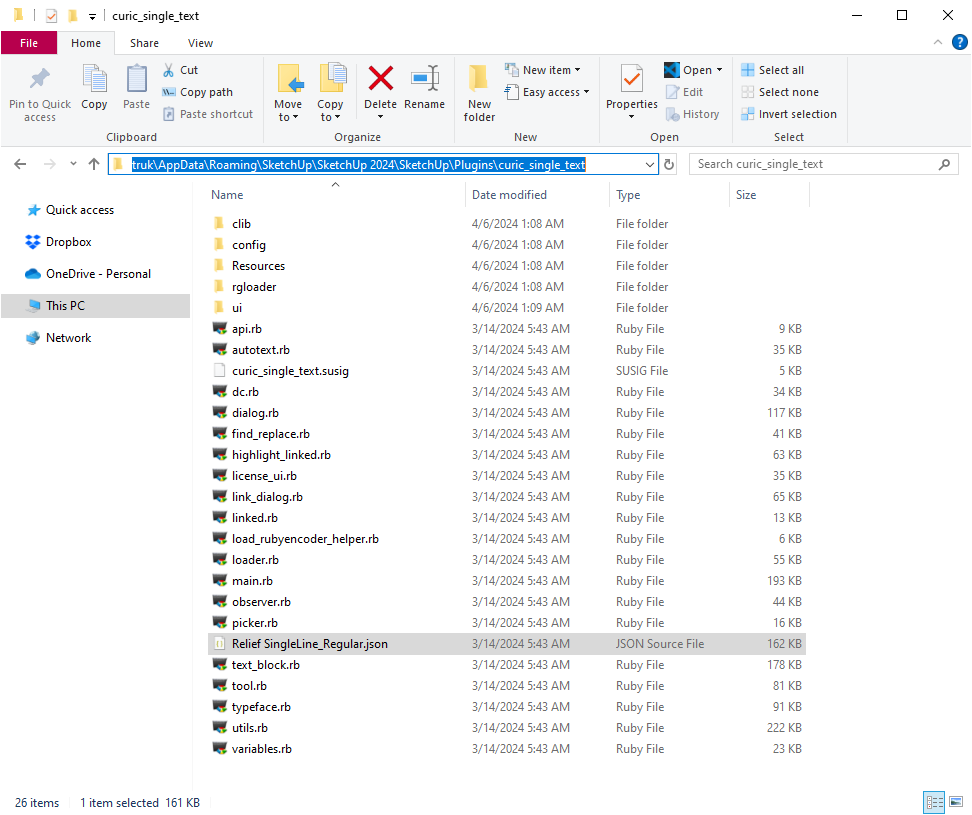Click Paste shortcut in ribbon
The width and height of the screenshot is (972, 815).
tap(208, 114)
